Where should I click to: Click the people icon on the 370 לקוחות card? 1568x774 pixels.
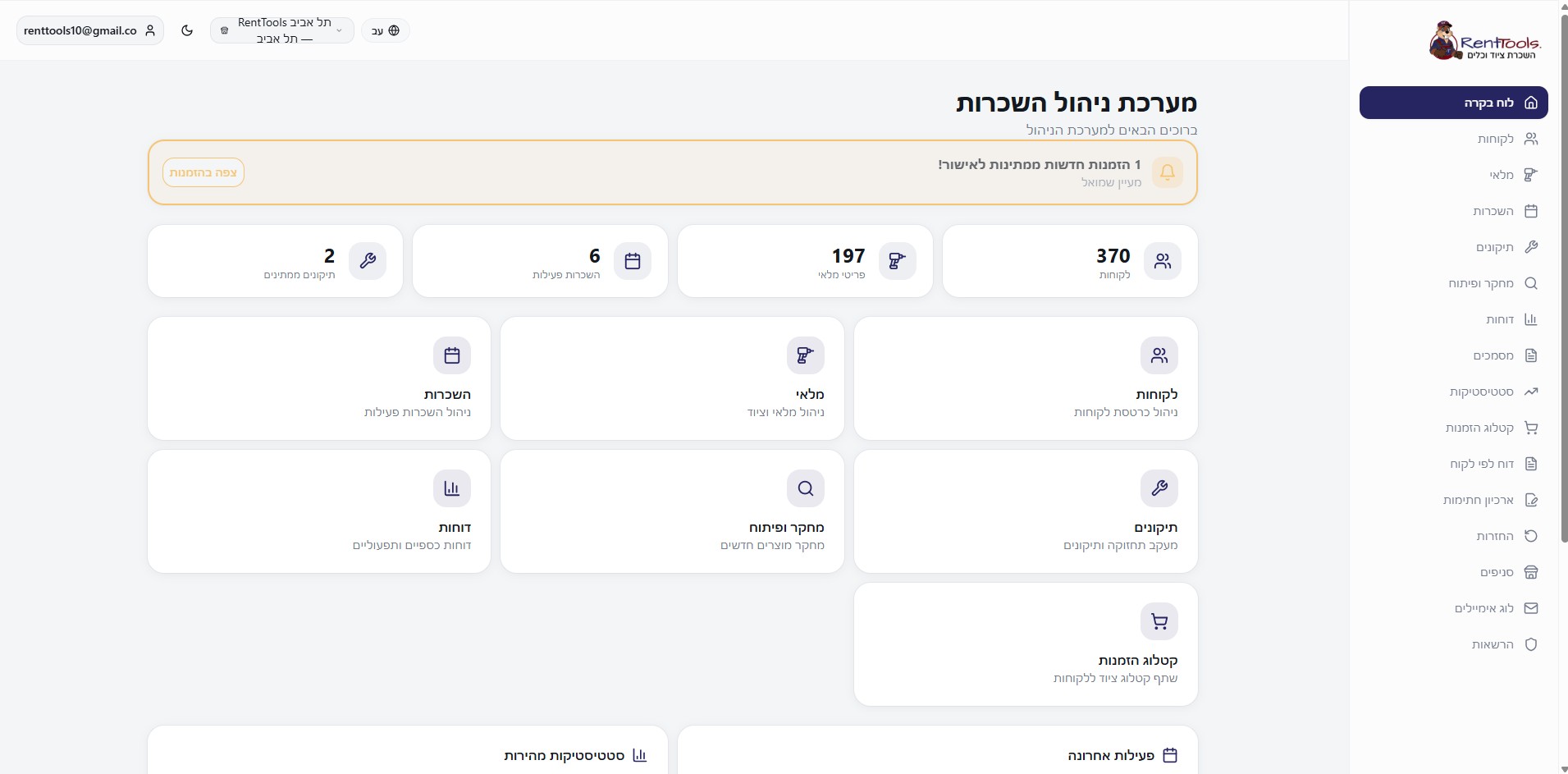tap(1163, 261)
